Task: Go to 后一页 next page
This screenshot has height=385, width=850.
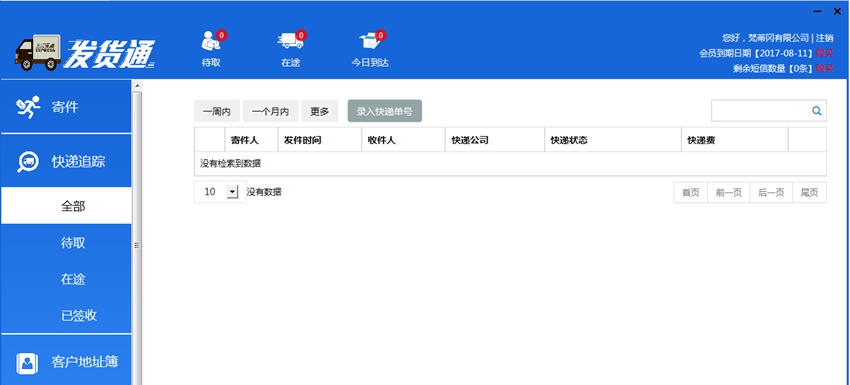Action: [771, 192]
